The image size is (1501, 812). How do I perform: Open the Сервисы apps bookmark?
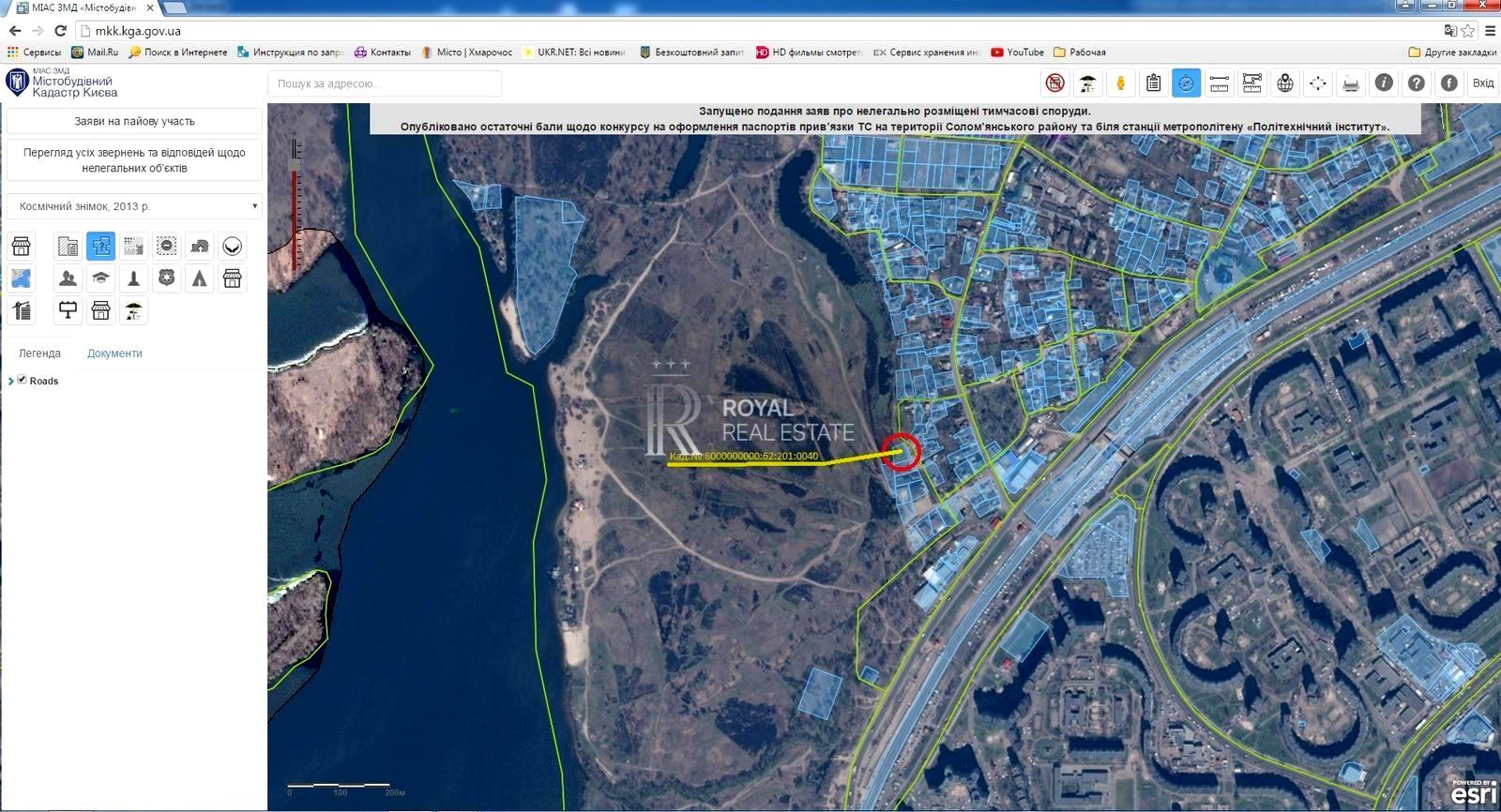point(34,53)
